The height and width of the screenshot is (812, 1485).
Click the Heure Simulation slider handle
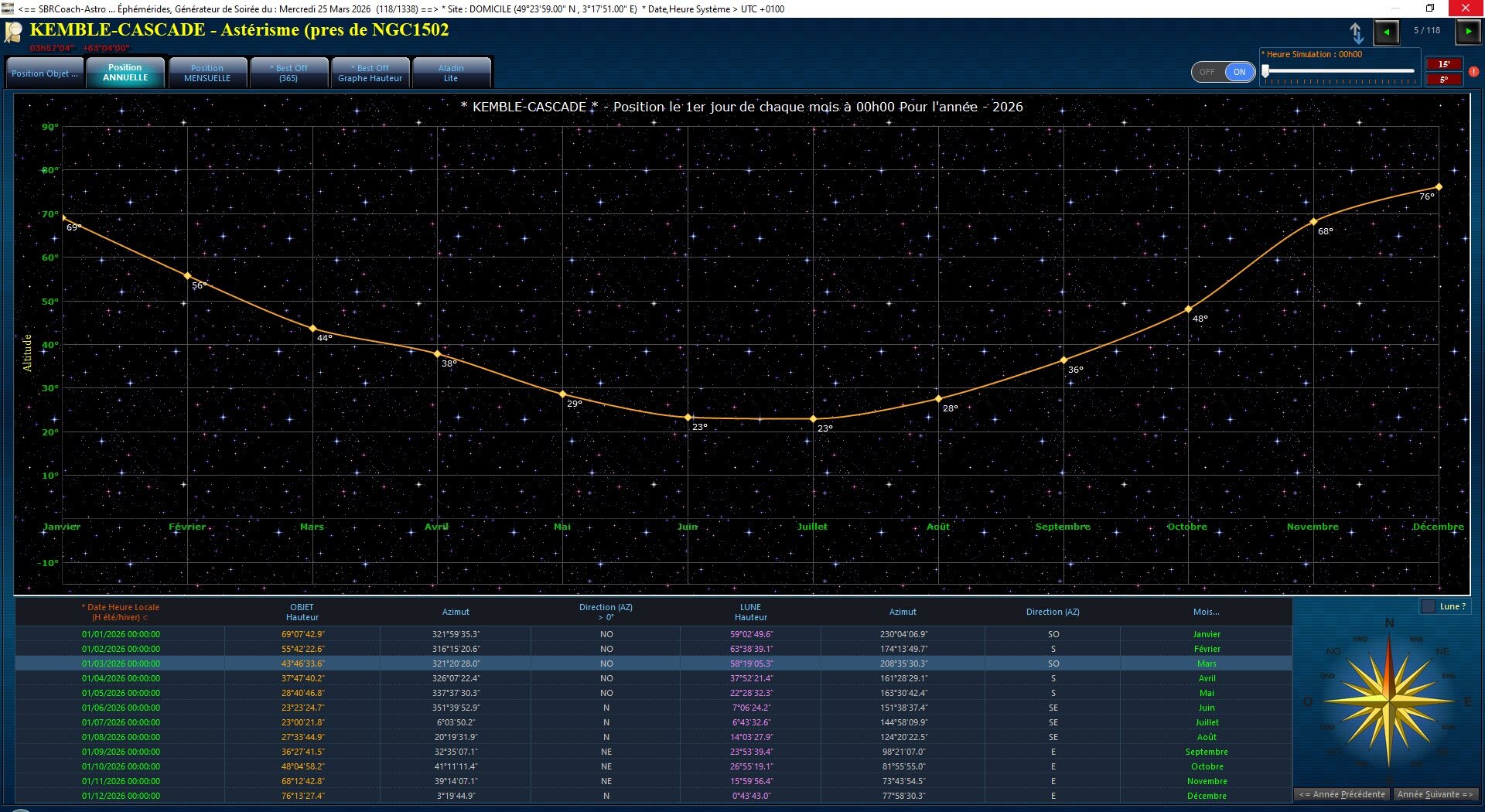click(1265, 71)
